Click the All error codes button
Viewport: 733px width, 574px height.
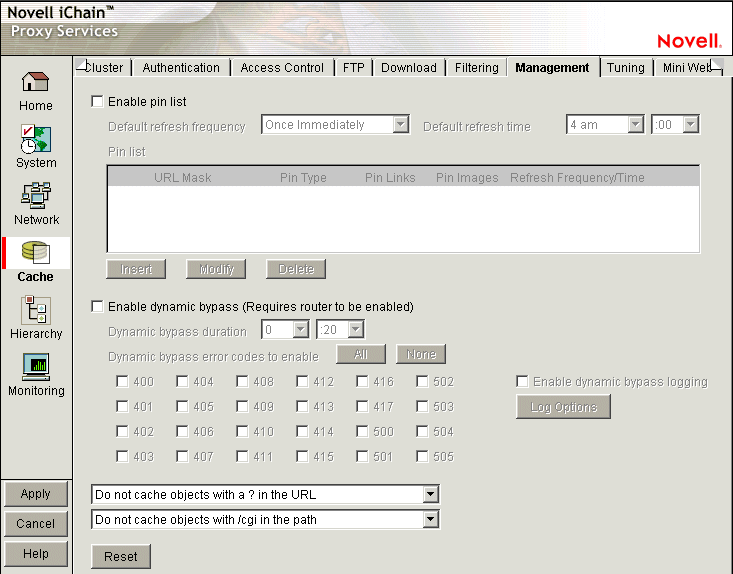coord(361,354)
